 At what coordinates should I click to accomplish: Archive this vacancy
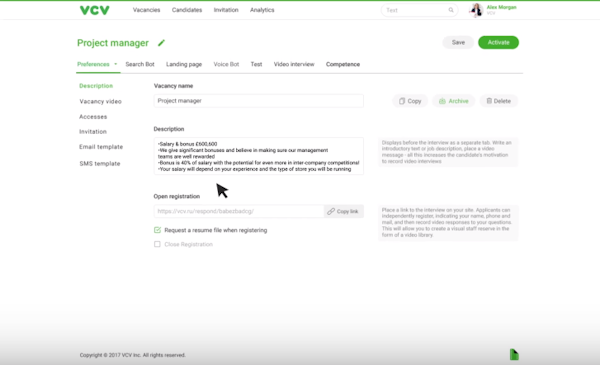pyautogui.click(x=453, y=101)
